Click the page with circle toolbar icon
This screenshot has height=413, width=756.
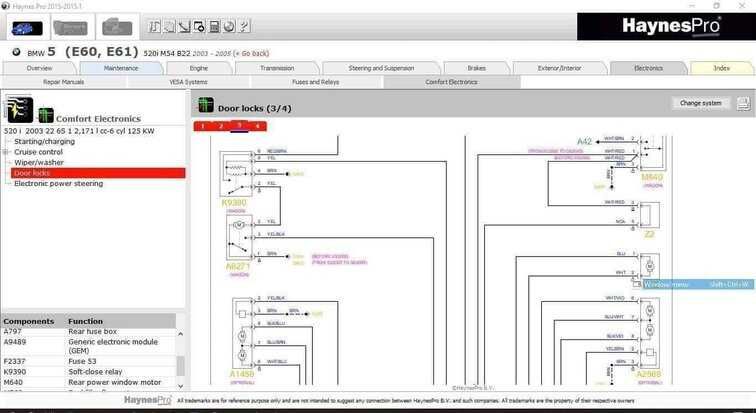[x=199, y=27]
